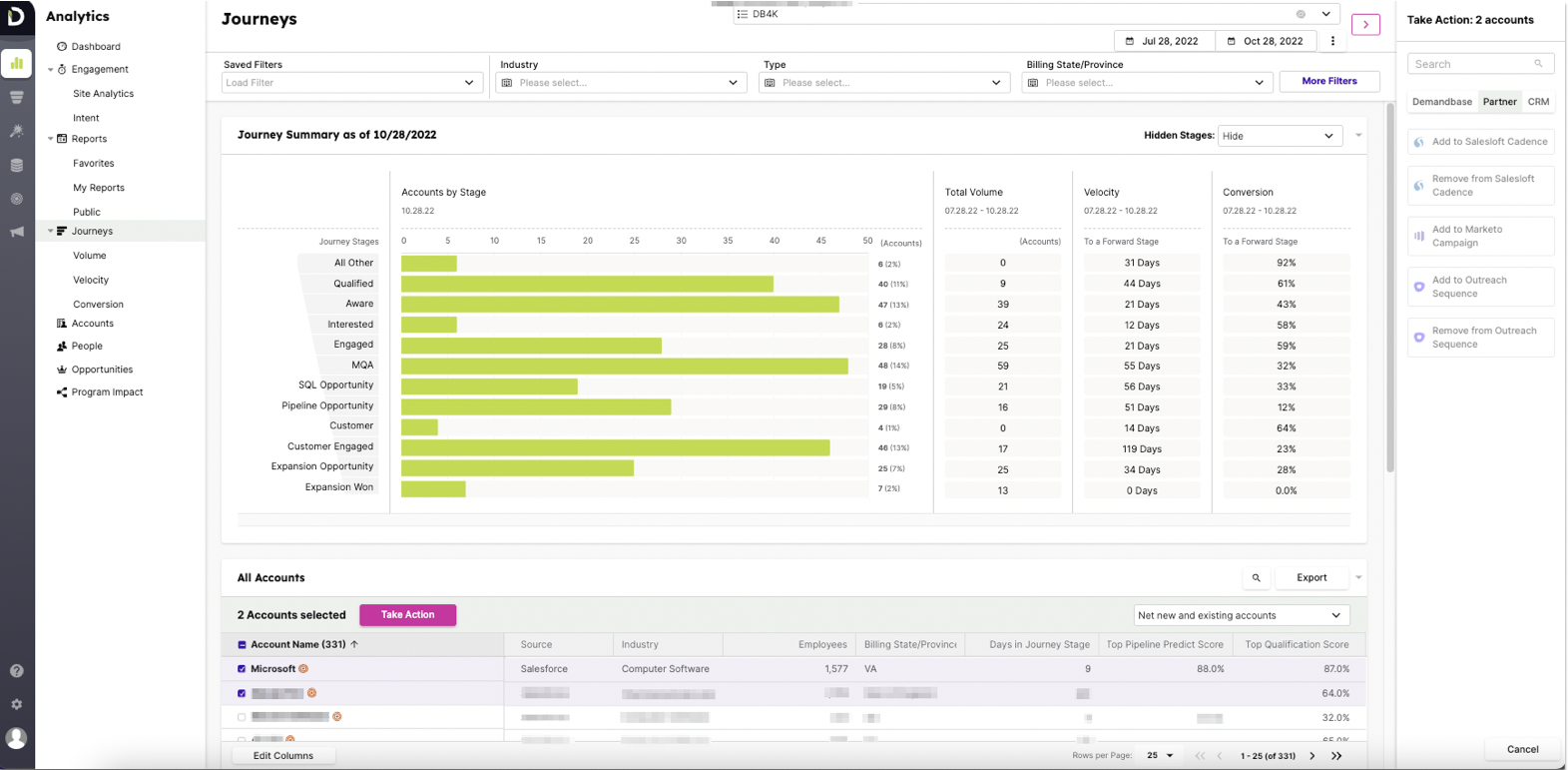Image resolution: width=1568 pixels, height=770 pixels.
Task: Click the Take Action button
Action: tap(407, 615)
